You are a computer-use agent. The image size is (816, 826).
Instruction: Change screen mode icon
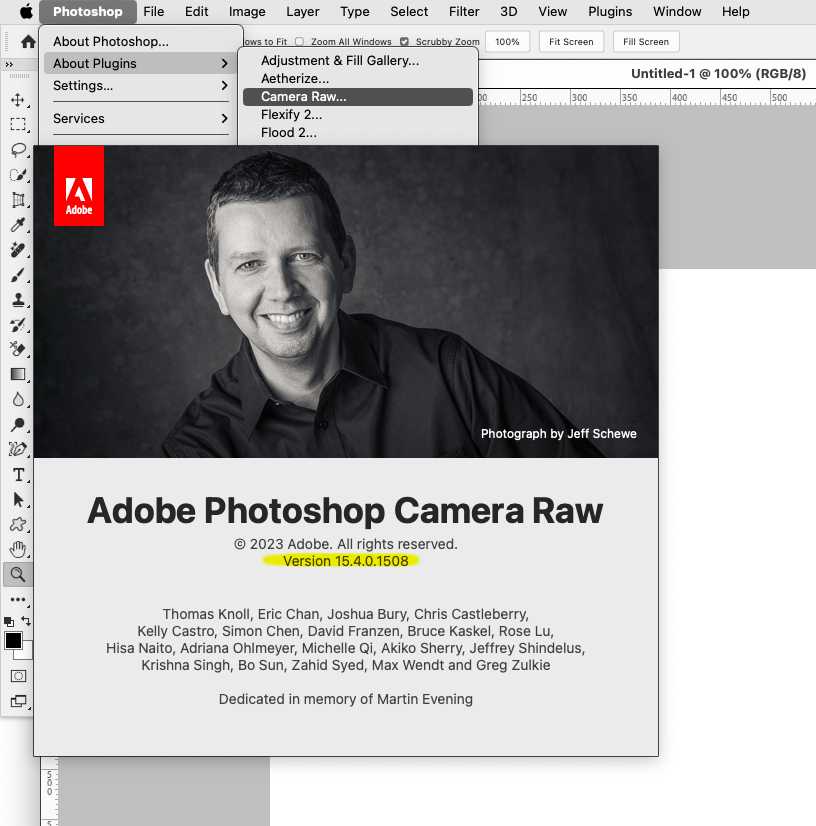pyautogui.click(x=18, y=701)
